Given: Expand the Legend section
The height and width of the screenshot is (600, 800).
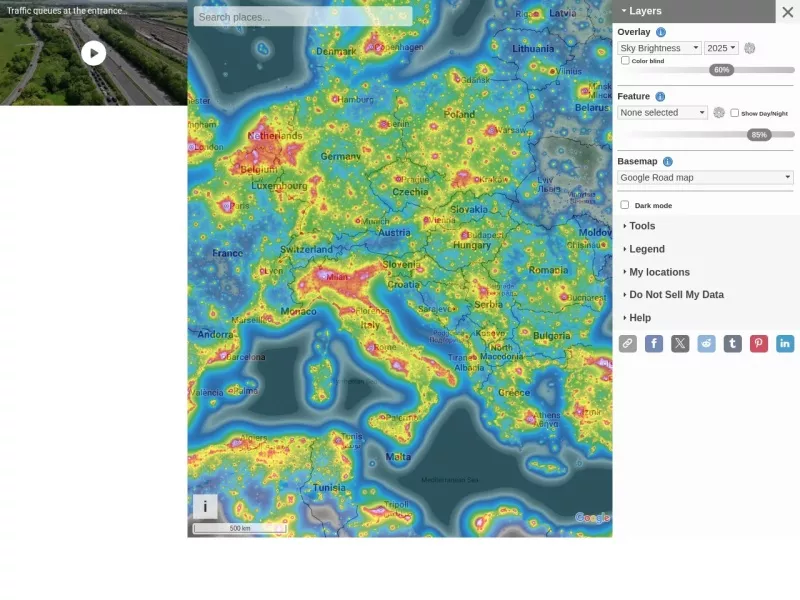Looking at the screenshot, I should tap(646, 249).
